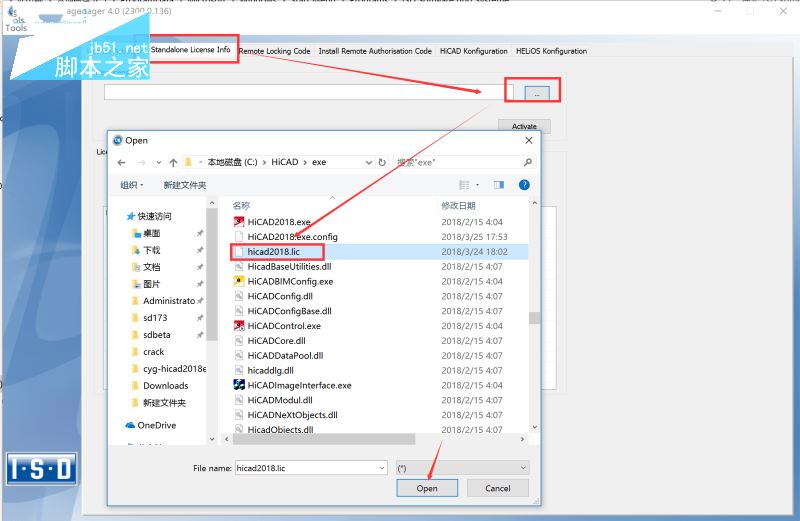Click the Activate button
Screen dimensions: 800x521
[x=524, y=126]
